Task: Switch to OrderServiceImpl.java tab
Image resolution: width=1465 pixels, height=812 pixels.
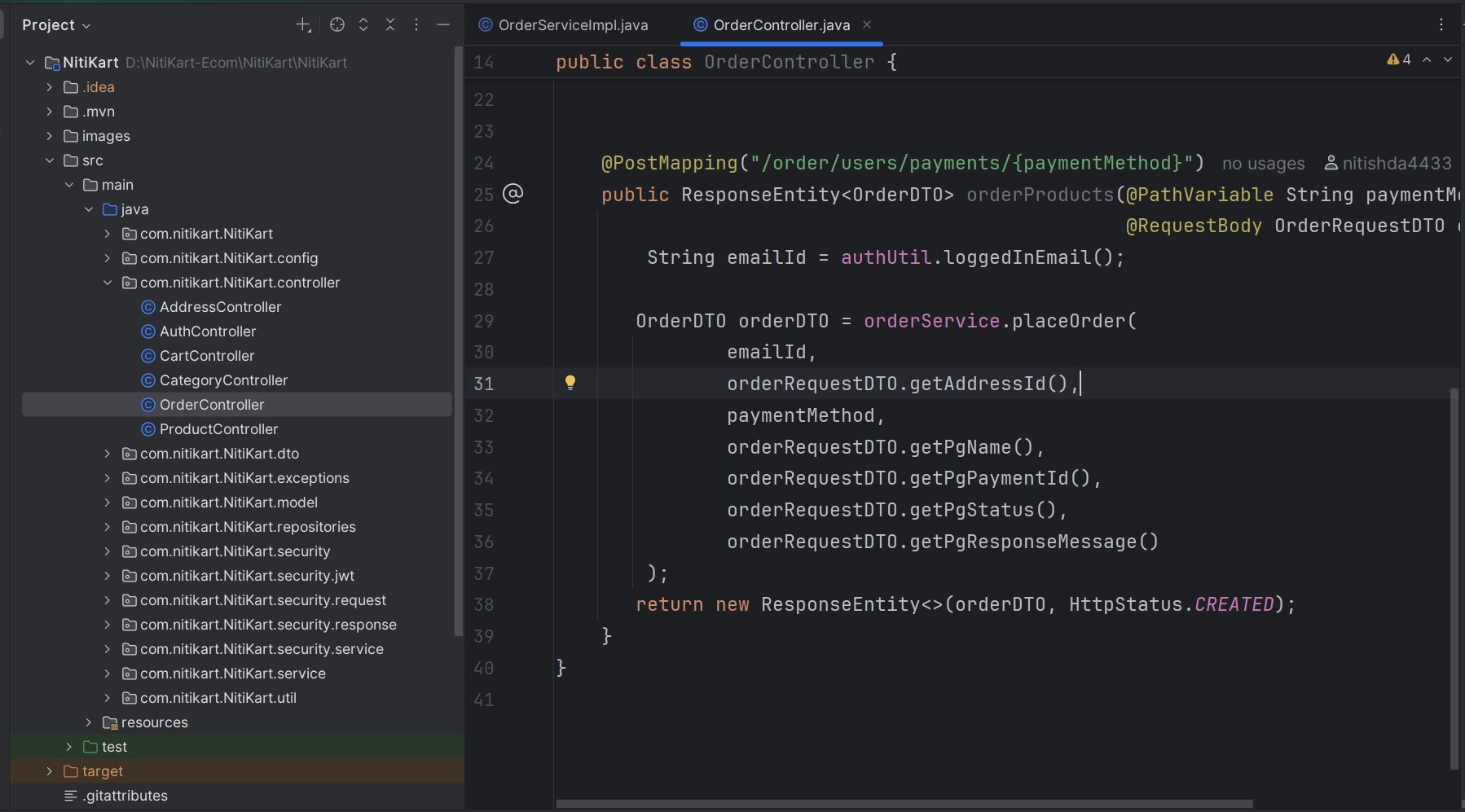Action: [572, 25]
